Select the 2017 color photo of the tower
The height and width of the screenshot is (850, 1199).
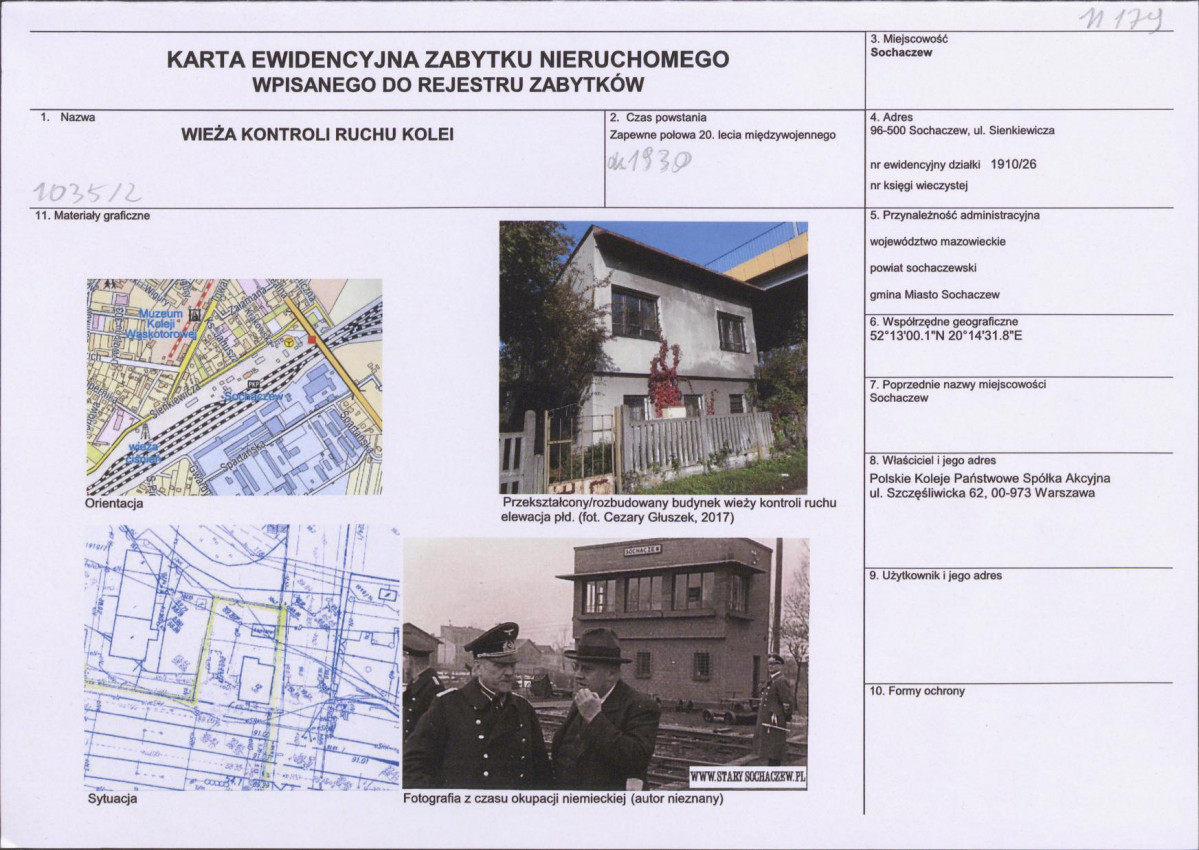653,357
